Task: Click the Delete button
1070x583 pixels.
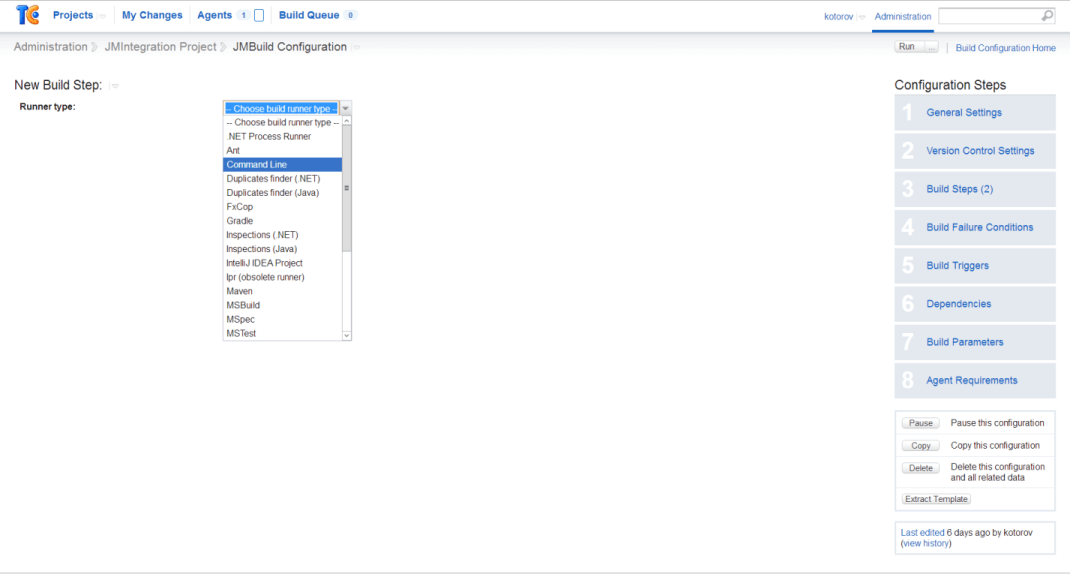Action: 921,468
